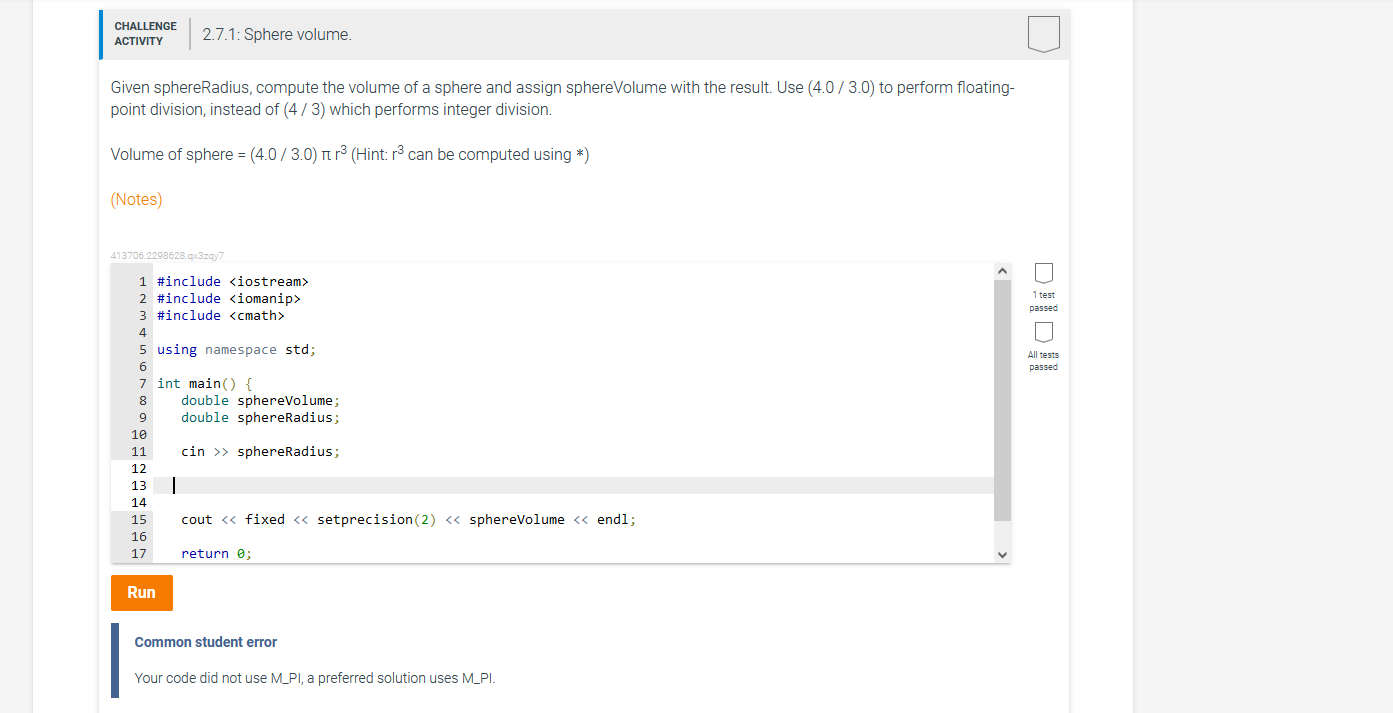Click the "Common student error" heading
This screenshot has height=713, width=1393.
[206, 641]
